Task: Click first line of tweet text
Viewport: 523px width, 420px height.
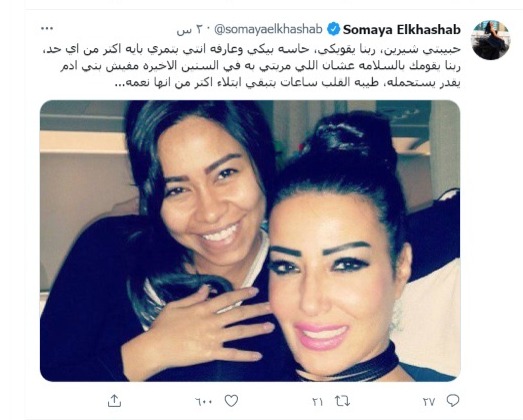Action: tap(252, 49)
